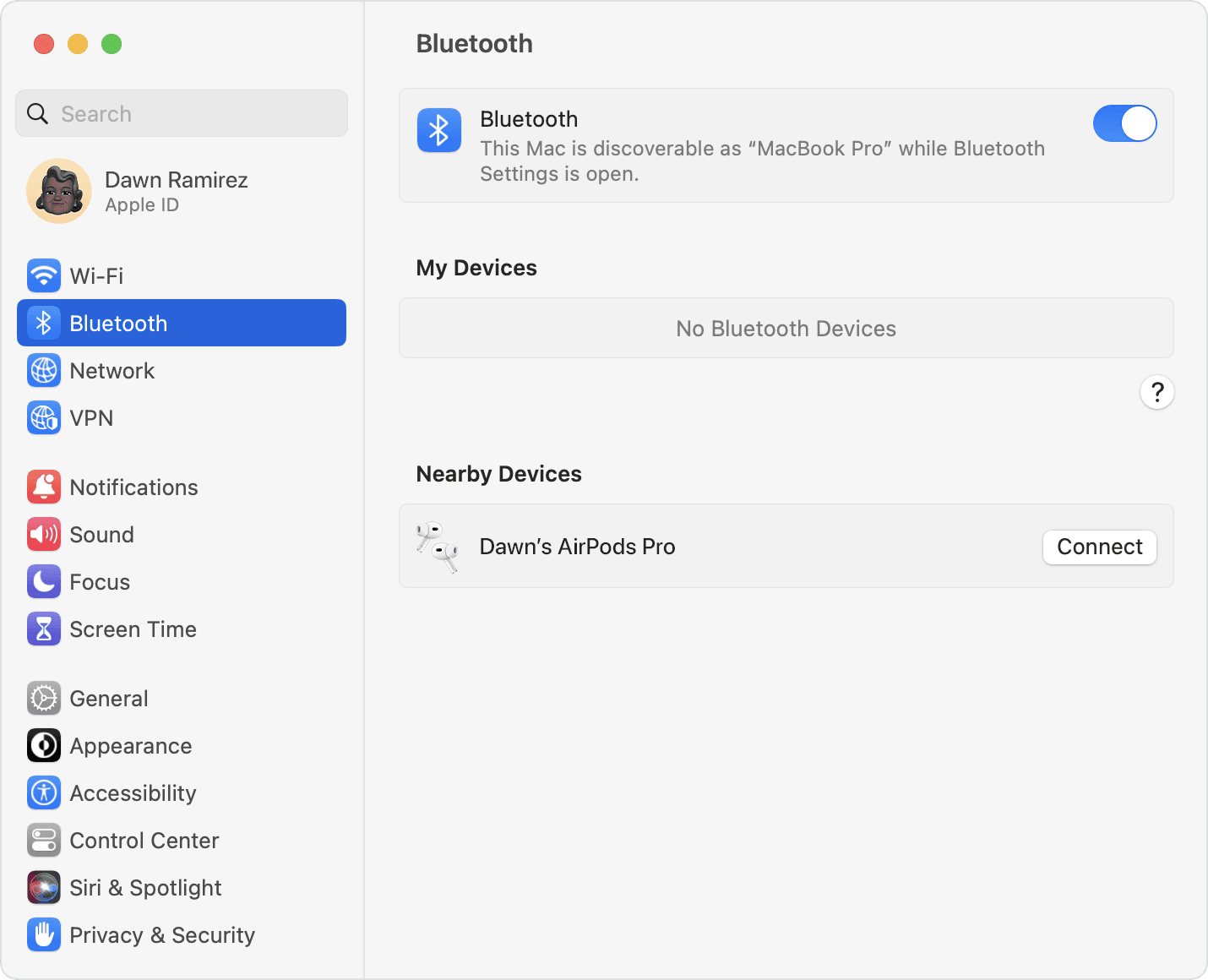This screenshot has width=1208, height=980.
Task: Open Network settings via globe icon
Action: 44,371
